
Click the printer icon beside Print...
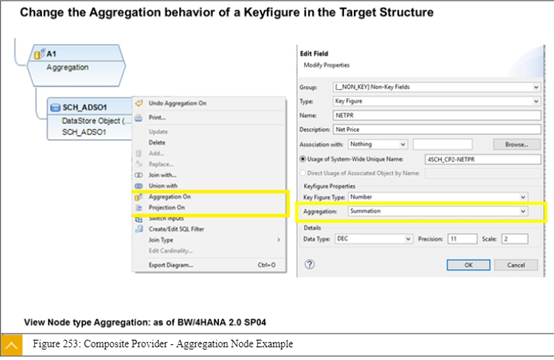click(x=138, y=118)
